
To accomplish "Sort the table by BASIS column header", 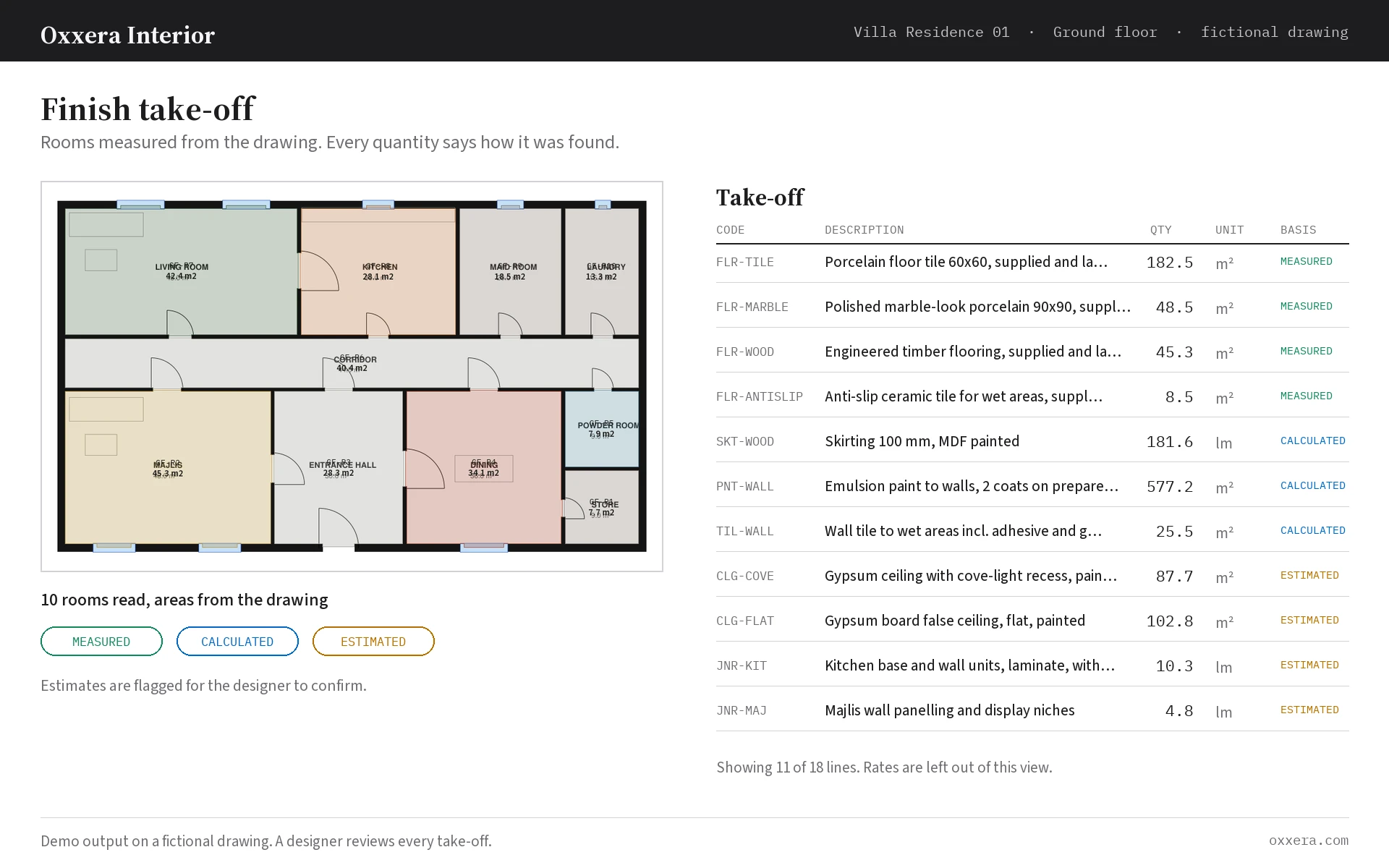I will (1299, 230).
